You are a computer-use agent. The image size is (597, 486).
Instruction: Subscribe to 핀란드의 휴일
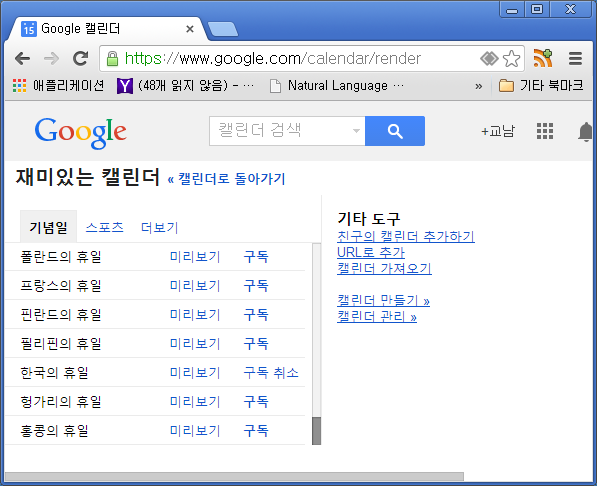(x=256, y=314)
